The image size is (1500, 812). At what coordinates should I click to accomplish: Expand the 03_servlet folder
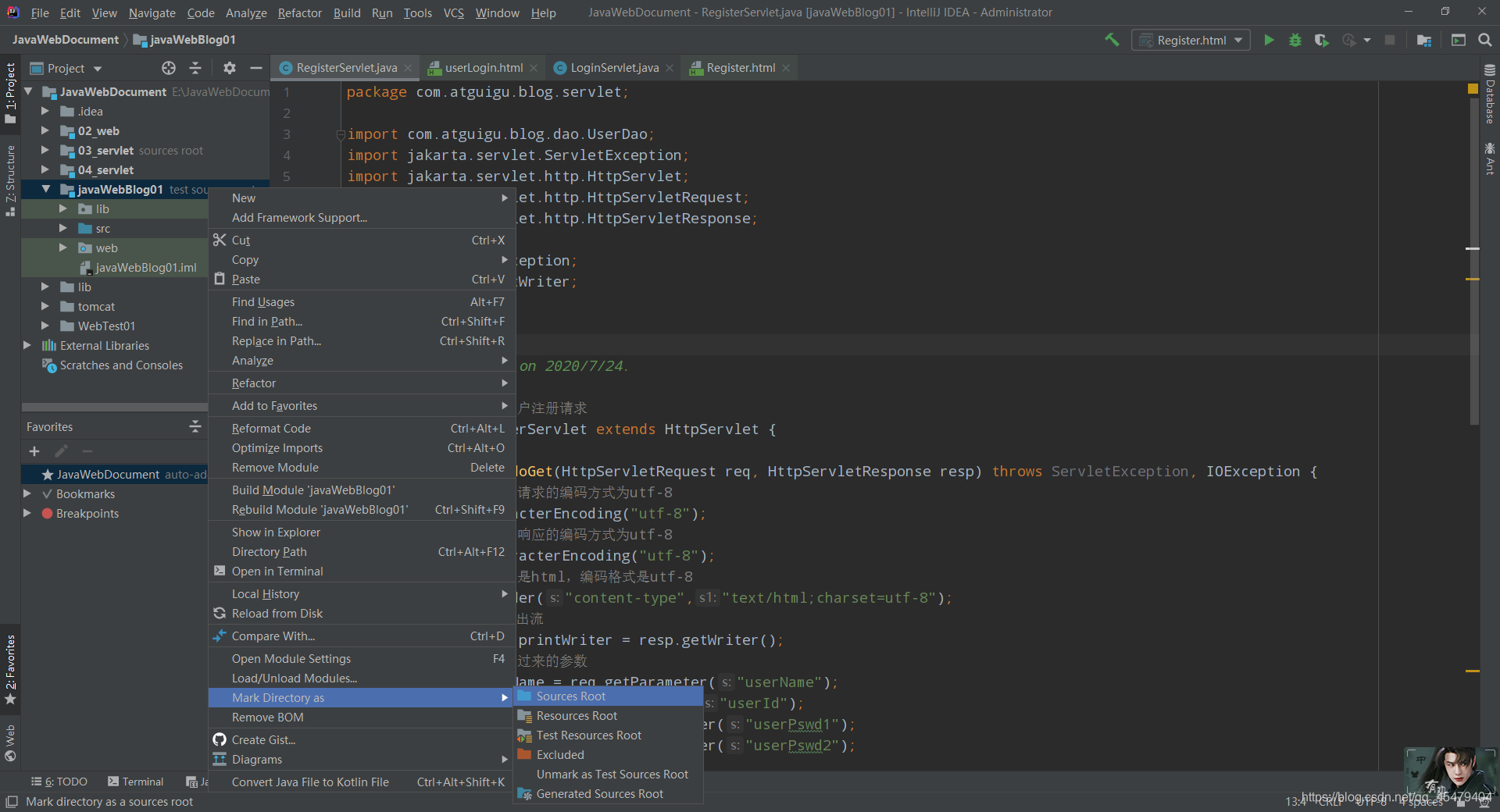45,150
